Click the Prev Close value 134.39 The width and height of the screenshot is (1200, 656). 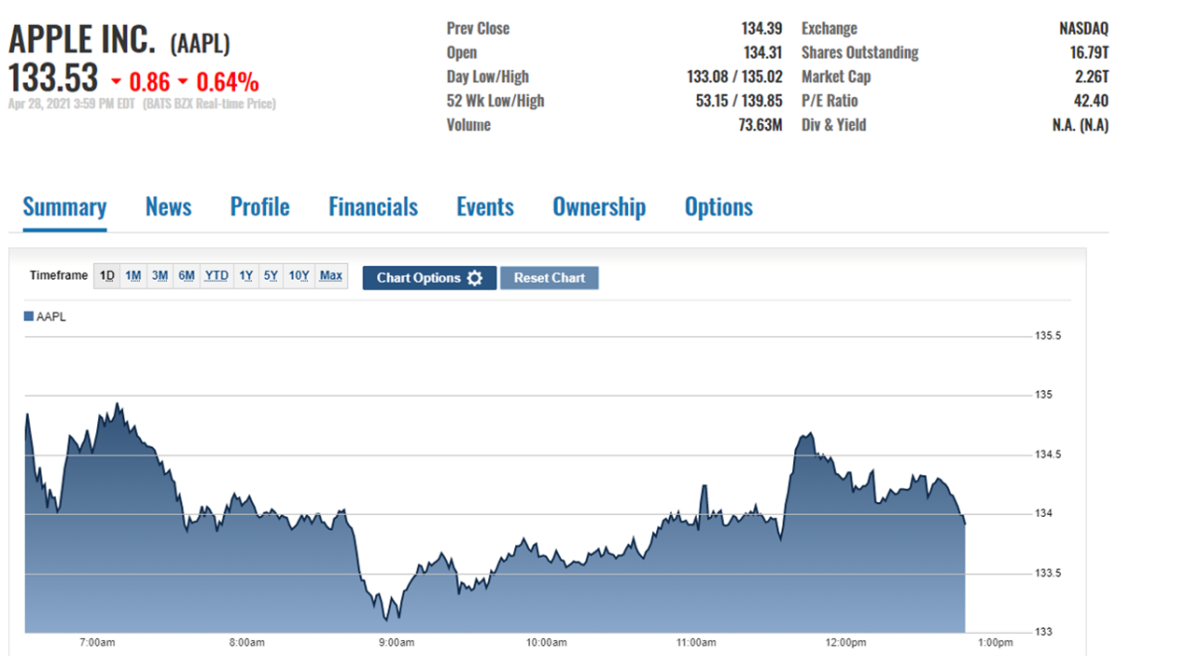[x=762, y=29]
